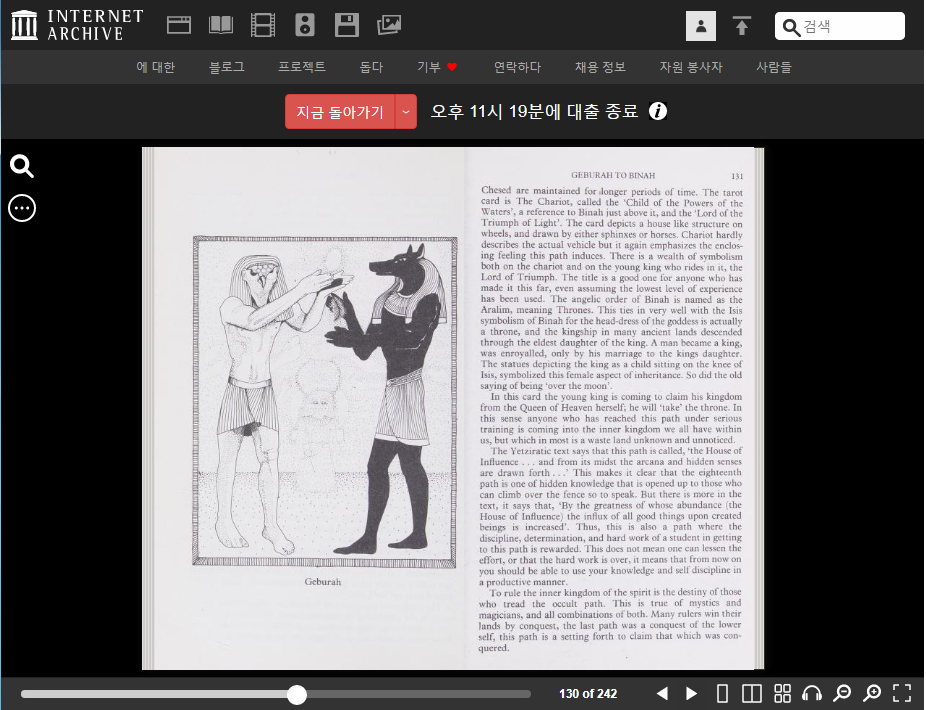Open the Texts book icon

[221, 25]
